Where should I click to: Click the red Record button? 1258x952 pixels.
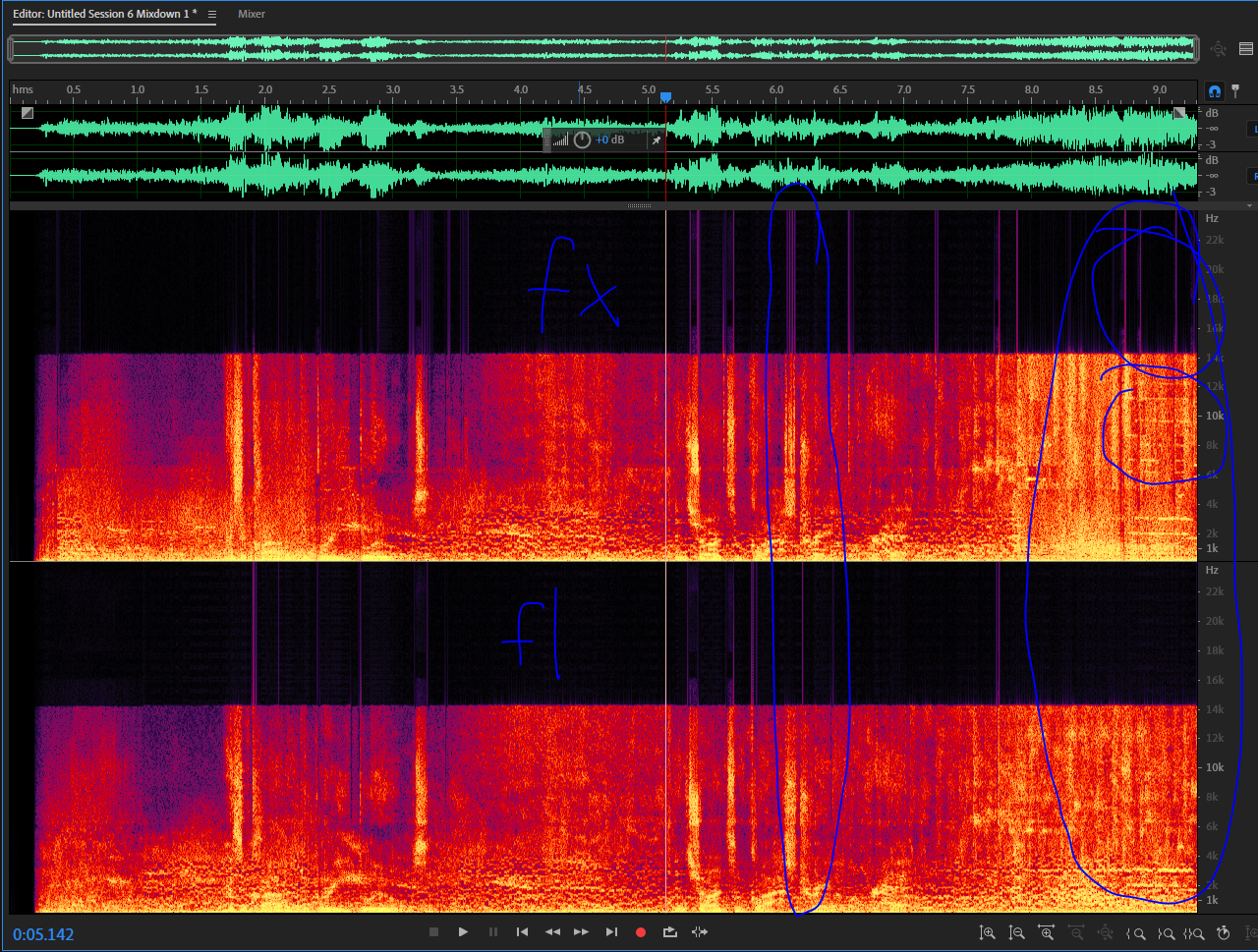[641, 932]
